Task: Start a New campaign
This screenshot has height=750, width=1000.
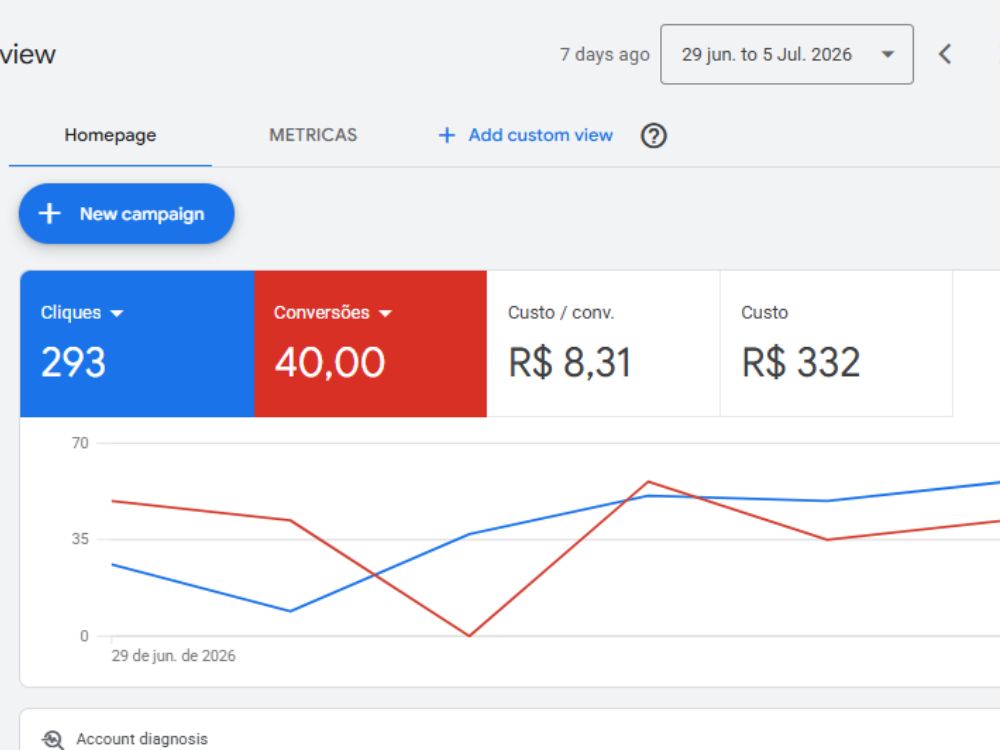Action: click(x=126, y=214)
